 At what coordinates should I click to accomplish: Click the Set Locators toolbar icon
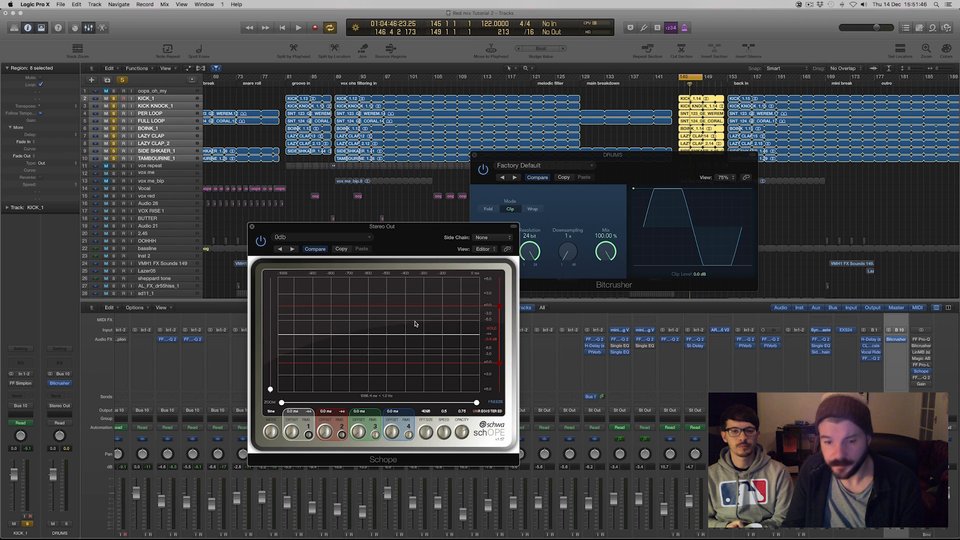point(900,50)
